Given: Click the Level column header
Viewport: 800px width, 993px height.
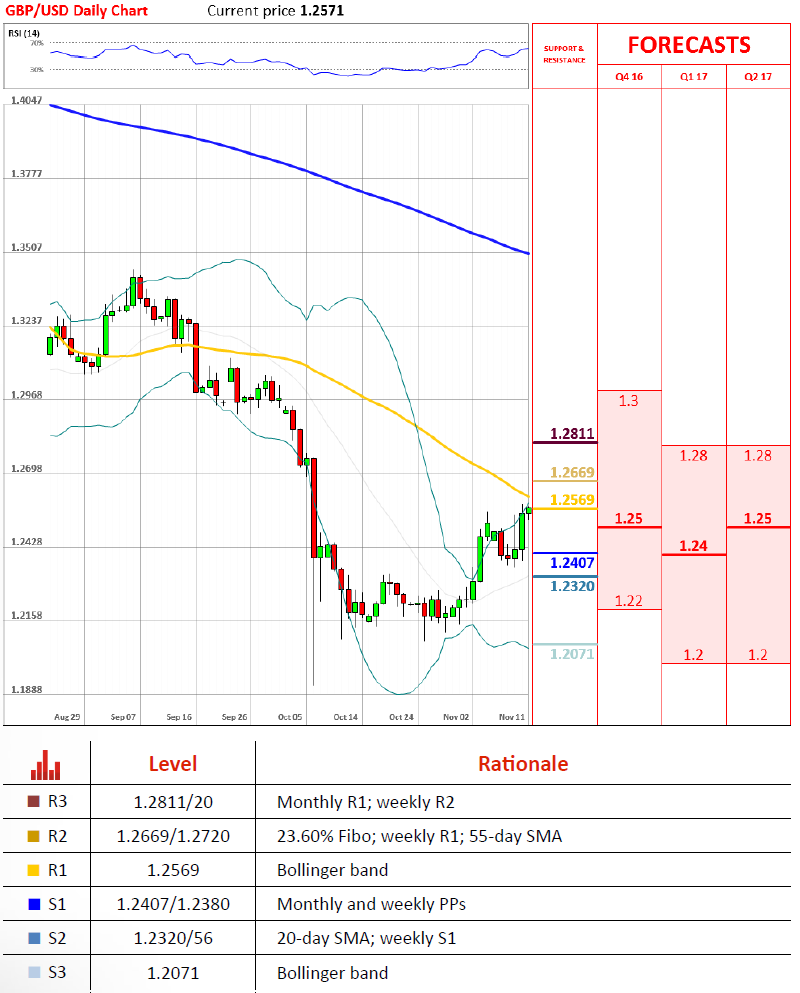Looking at the screenshot, I should (x=173, y=764).
